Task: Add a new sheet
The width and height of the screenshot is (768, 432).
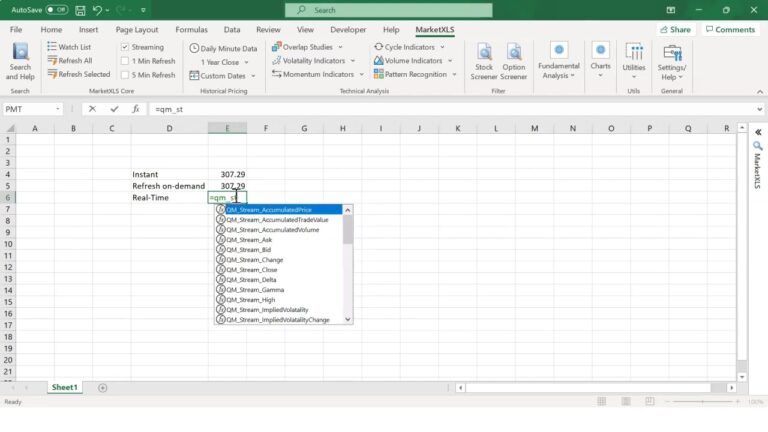Action: (x=102, y=387)
